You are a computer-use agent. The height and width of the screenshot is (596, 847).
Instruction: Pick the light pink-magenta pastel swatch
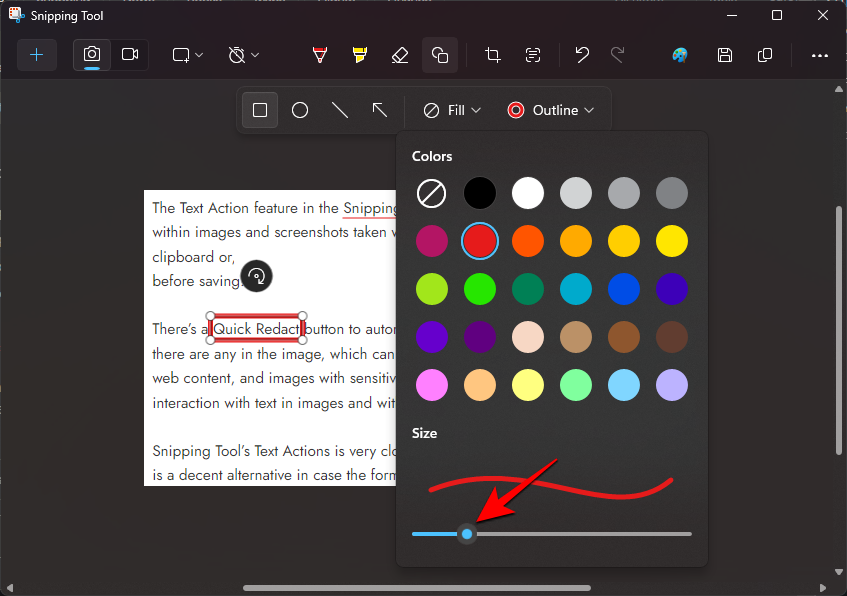pos(432,385)
